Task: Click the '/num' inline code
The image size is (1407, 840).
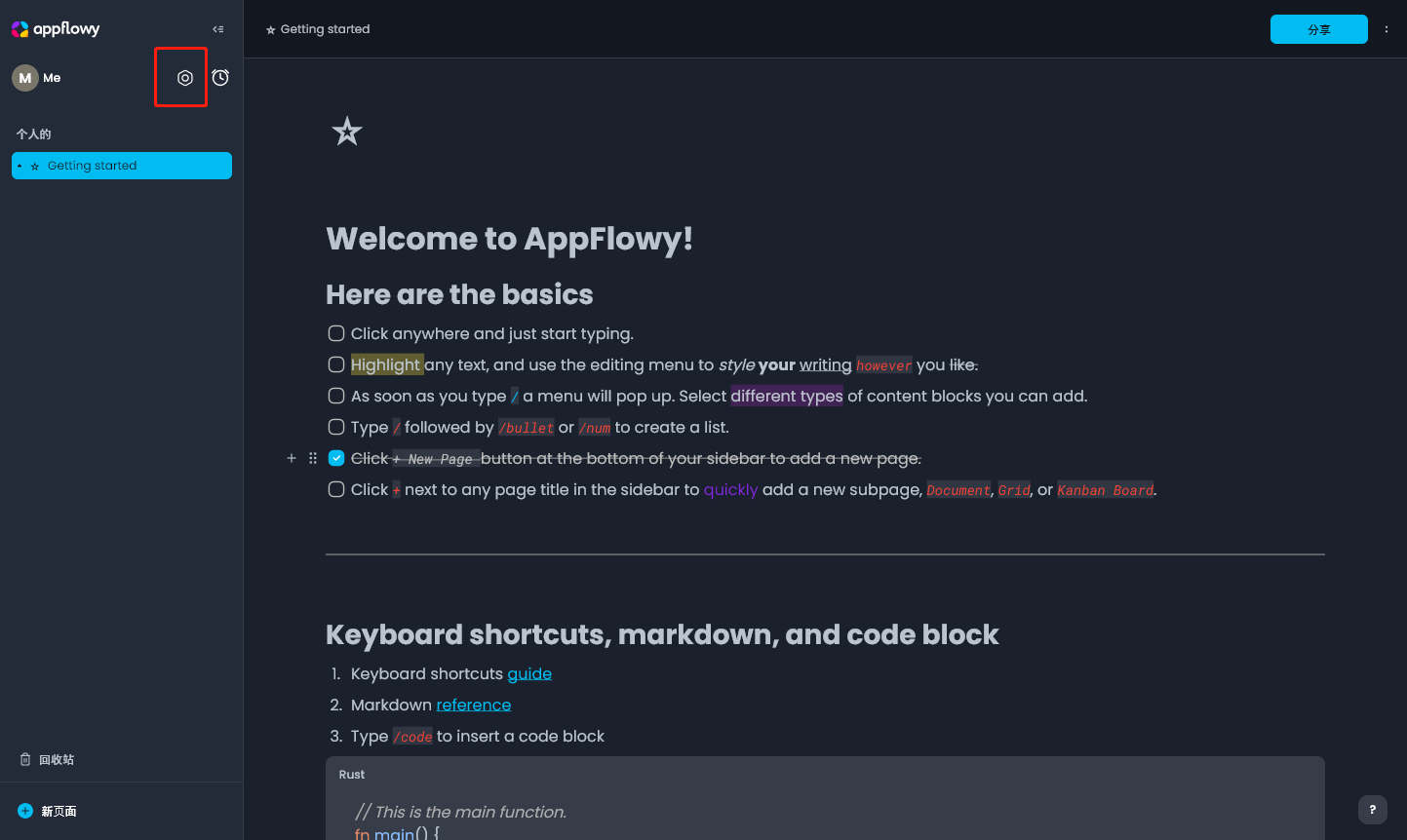Action: tap(595, 428)
